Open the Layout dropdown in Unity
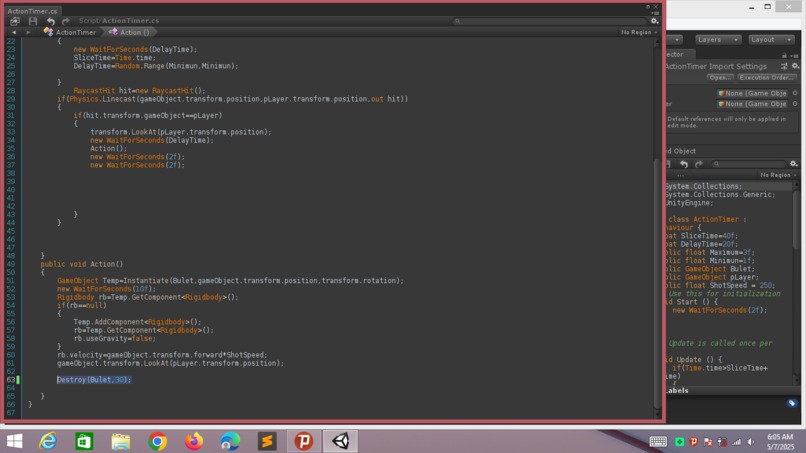The height and width of the screenshot is (453, 806). pos(771,40)
